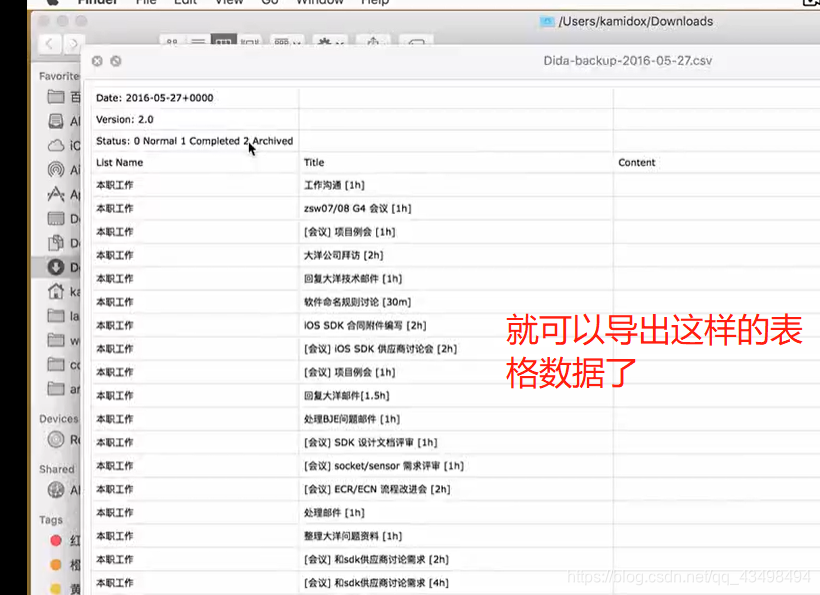Screen dimensions: 820x595
Task: Click the Share toolbar button
Action: pos(373,41)
